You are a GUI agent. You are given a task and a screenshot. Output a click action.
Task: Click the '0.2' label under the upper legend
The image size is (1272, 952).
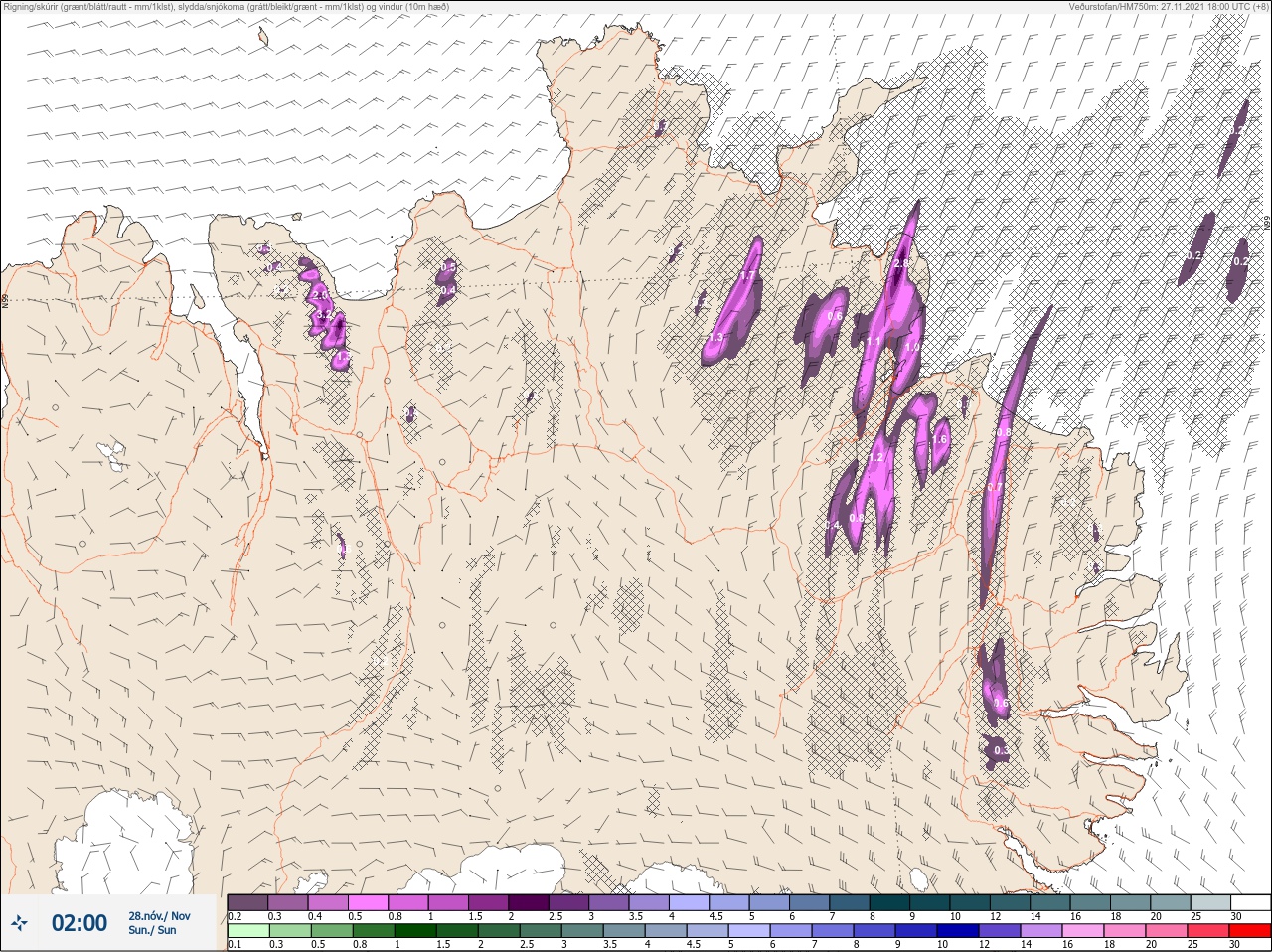[x=235, y=916]
